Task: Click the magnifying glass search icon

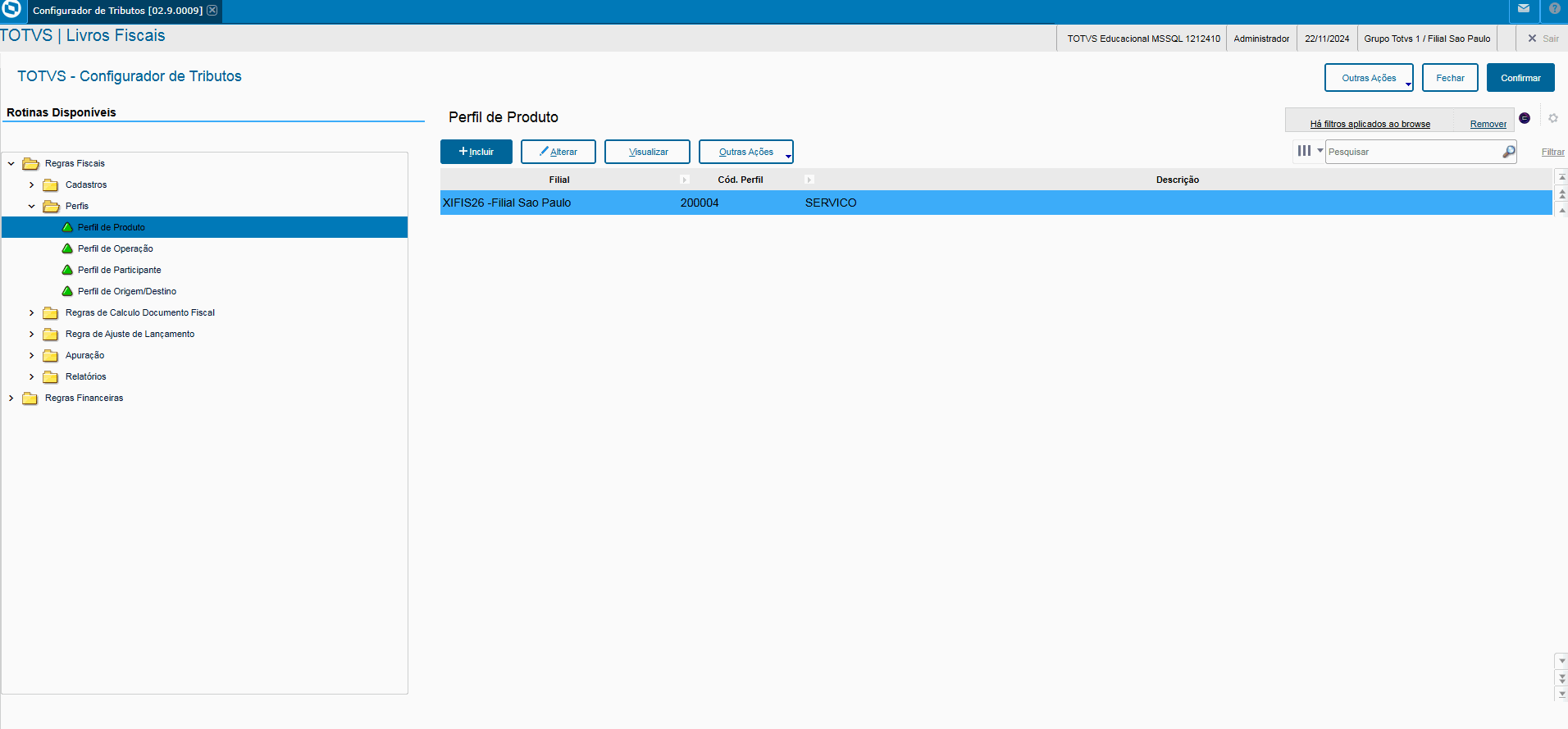Action: click(x=1509, y=152)
